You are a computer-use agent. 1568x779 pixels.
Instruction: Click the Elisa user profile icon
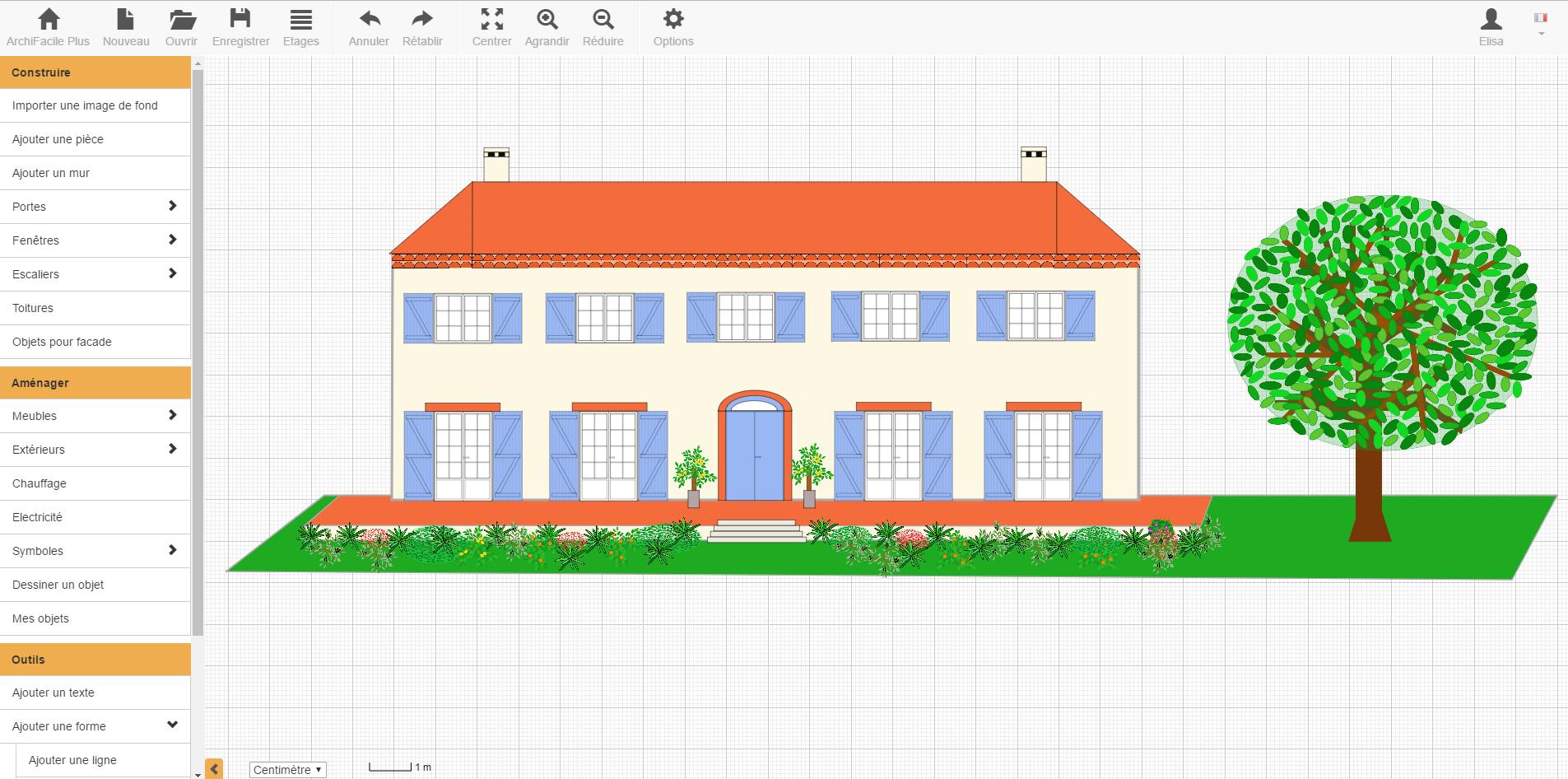(1491, 23)
